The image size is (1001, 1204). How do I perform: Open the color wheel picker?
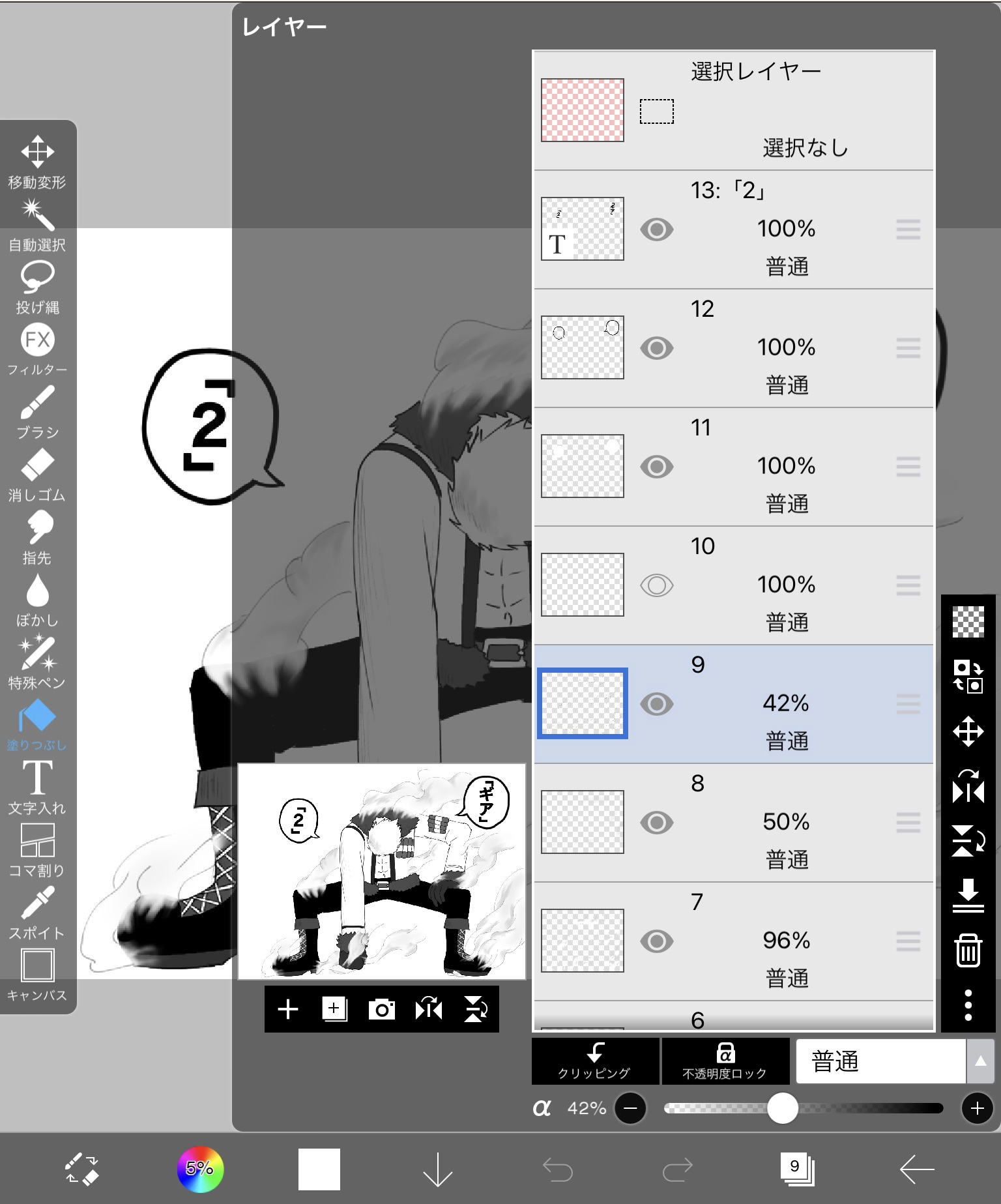coord(200,1169)
